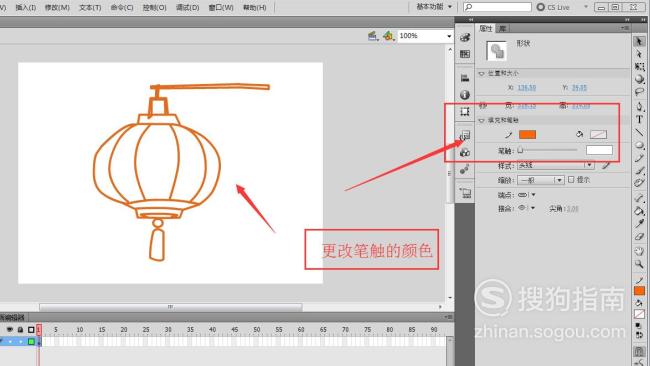Toggle the layer's green outline square

coord(32,342)
